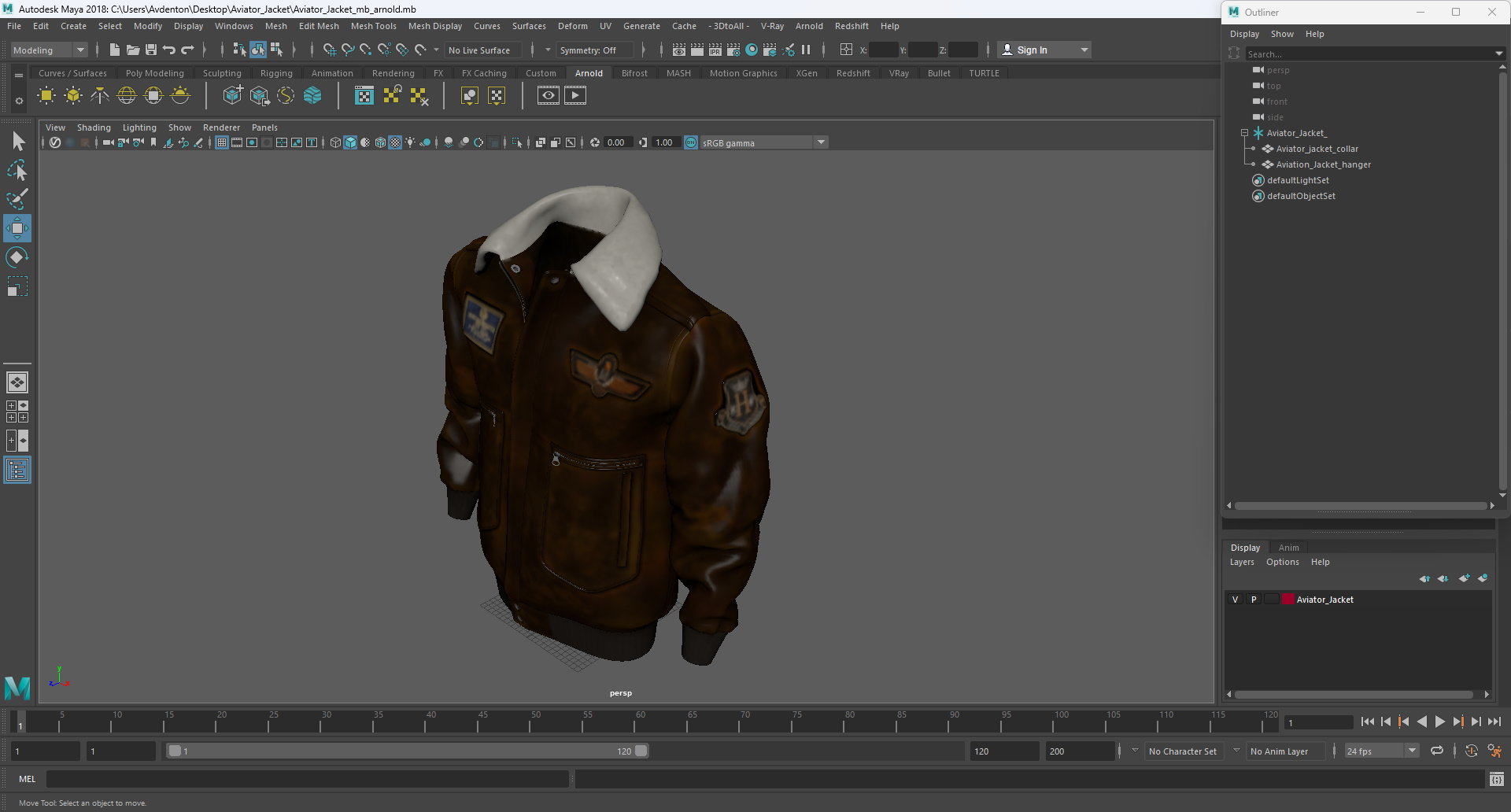Click the Sign In button
The image size is (1511, 812).
(1032, 50)
